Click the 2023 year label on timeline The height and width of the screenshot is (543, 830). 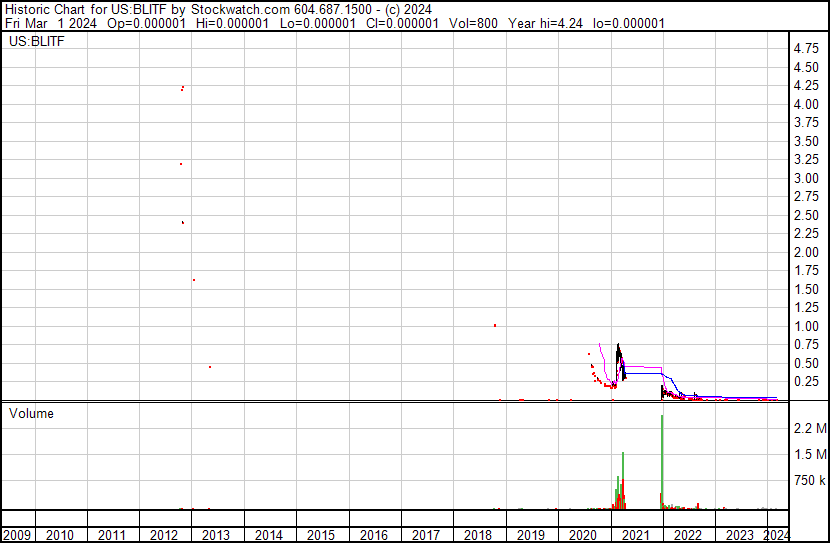(x=739, y=535)
